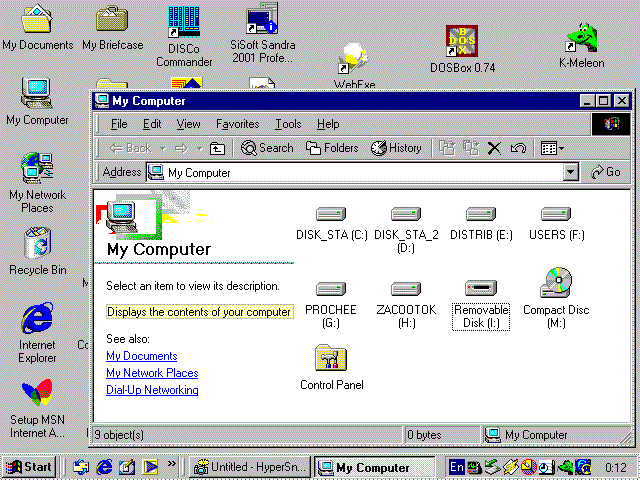This screenshot has width=640, height=480.
Task: Click the En language indicator in tray
Action: pyautogui.click(x=457, y=467)
